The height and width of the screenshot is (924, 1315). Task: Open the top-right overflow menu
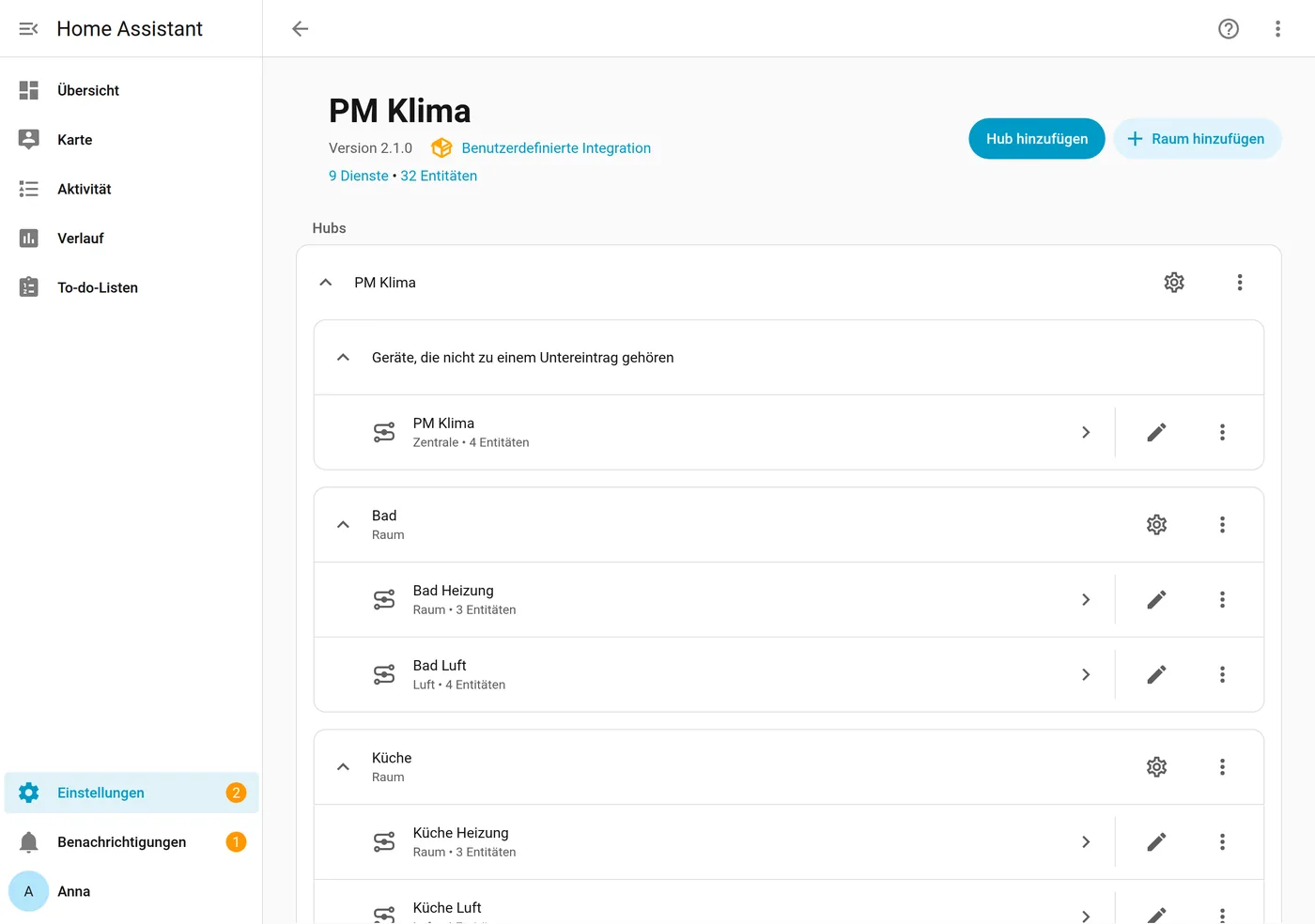[1277, 29]
